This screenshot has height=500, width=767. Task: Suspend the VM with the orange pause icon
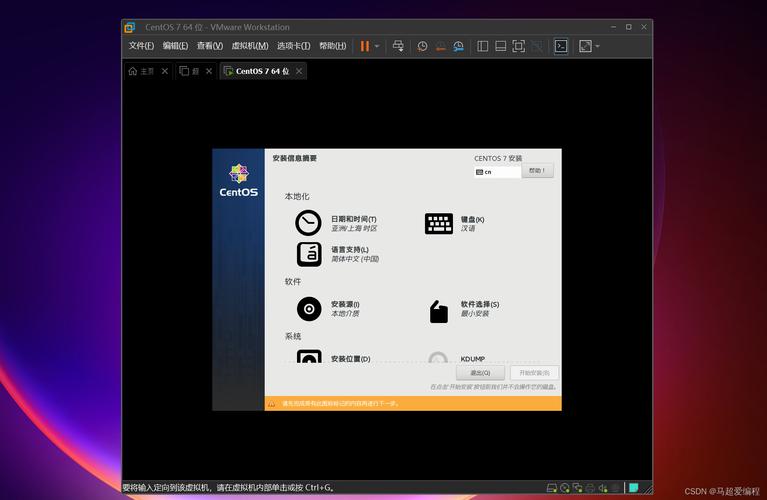[365, 46]
